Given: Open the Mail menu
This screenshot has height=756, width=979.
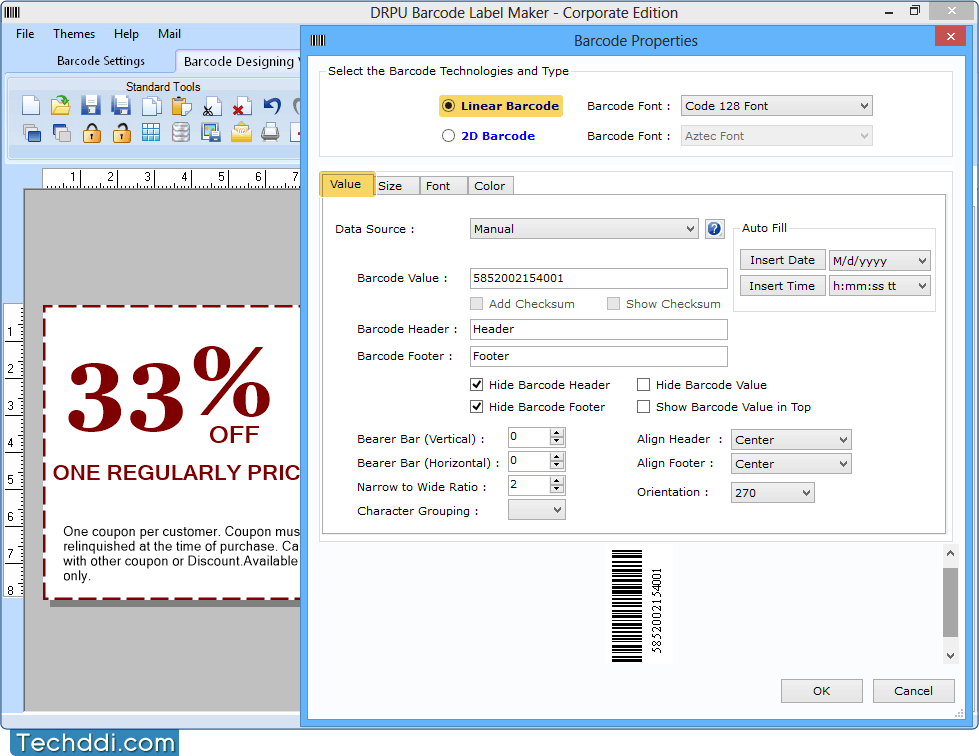Looking at the screenshot, I should [169, 34].
